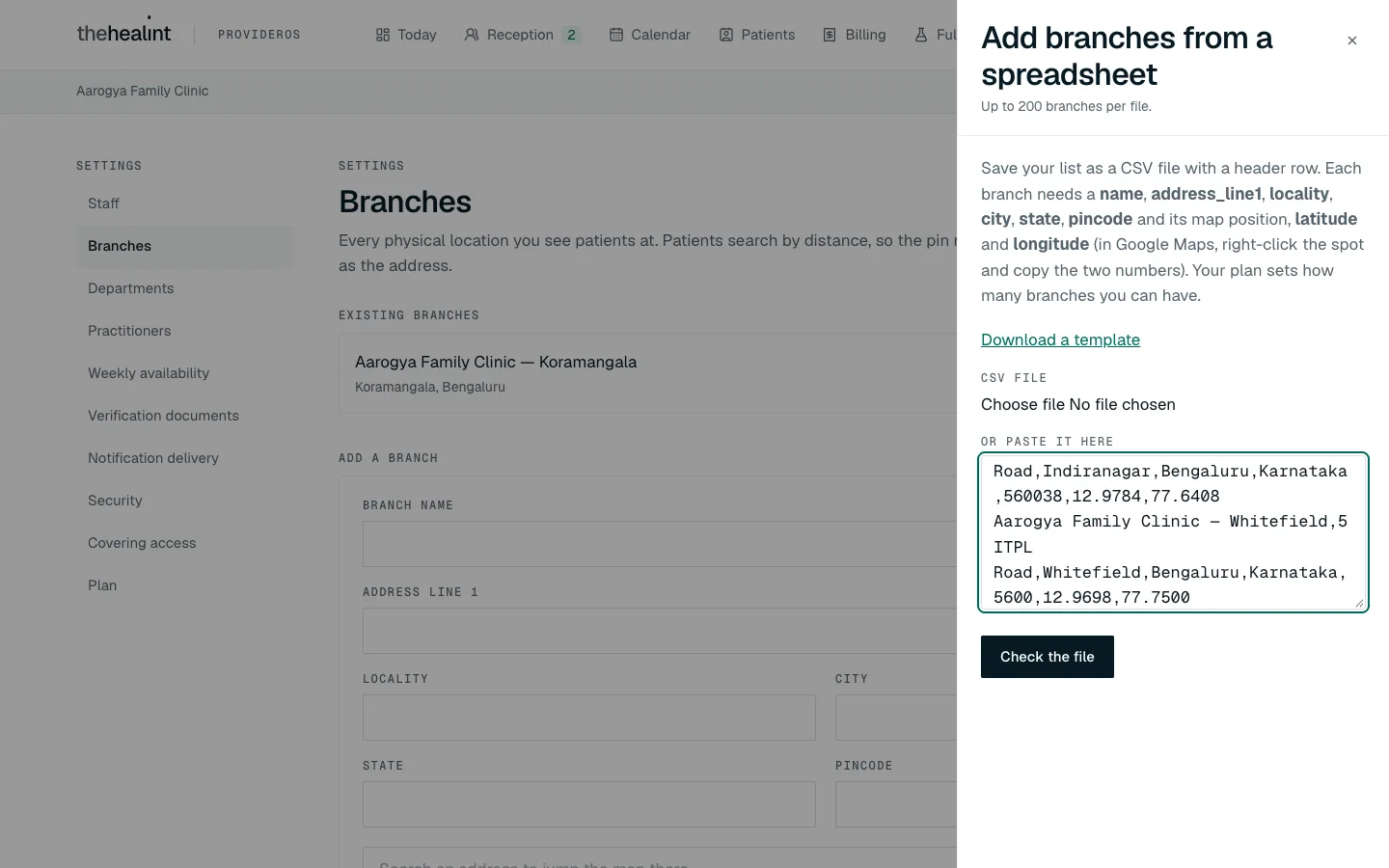
Task: Go to the Calendar tab
Action: (x=650, y=35)
